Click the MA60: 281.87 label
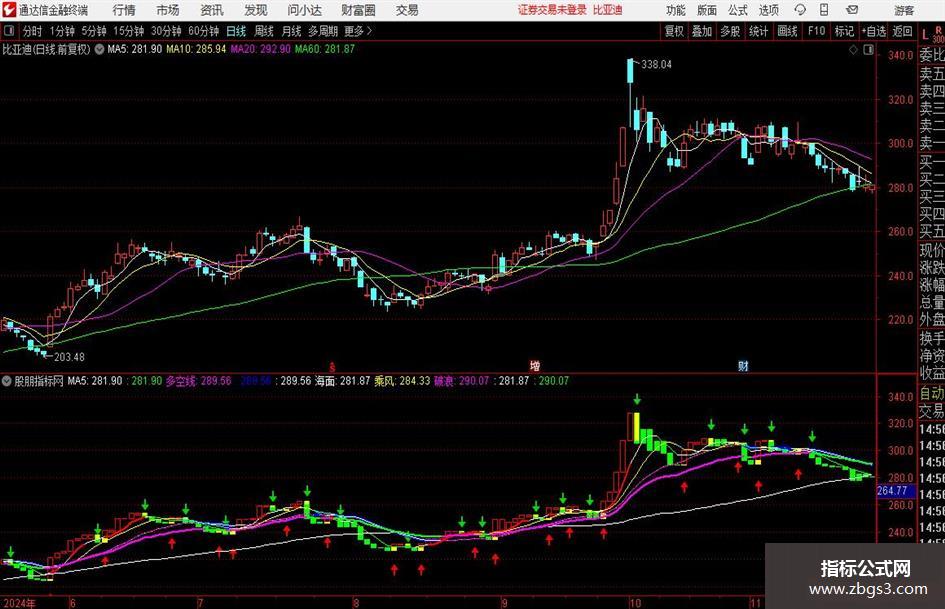945x609 pixels. pyautogui.click(x=325, y=49)
